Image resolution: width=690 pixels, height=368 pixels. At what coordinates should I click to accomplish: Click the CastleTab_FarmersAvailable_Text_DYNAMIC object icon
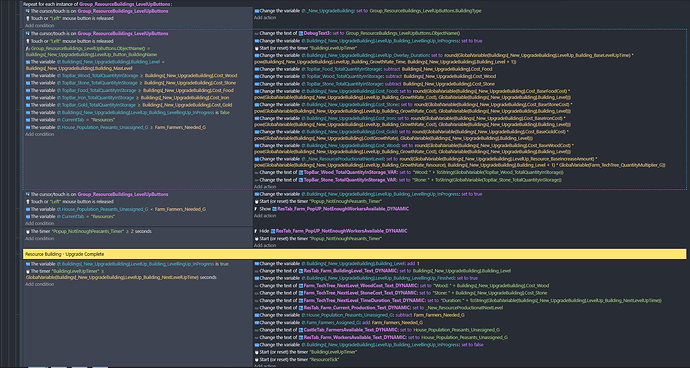click(301, 330)
